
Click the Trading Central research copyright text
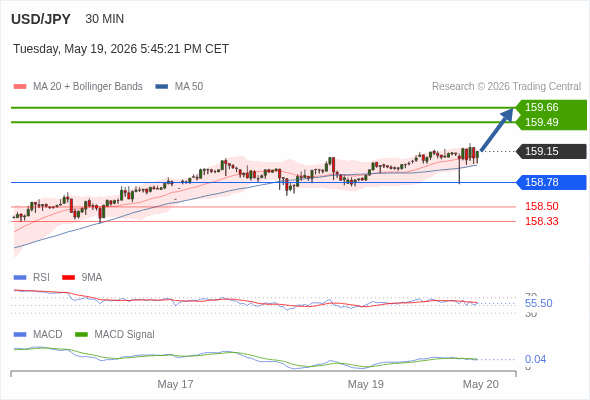(x=506, y=87)
